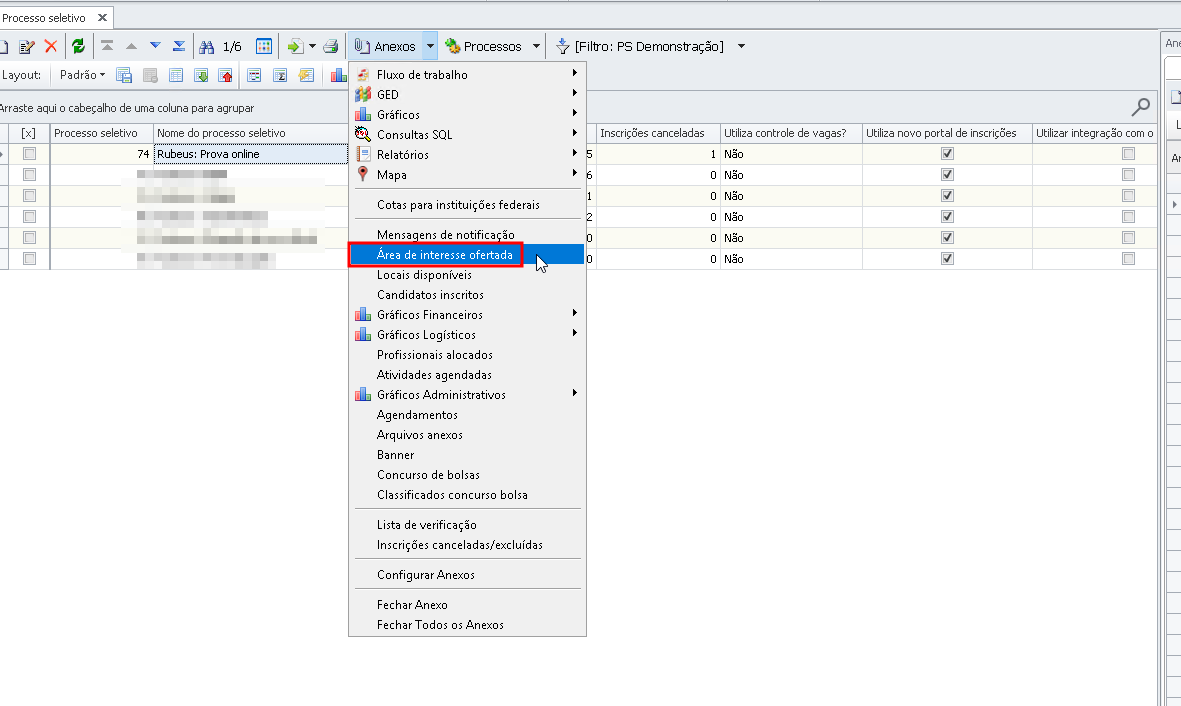
Task: Click the magnifier search icon above the grid
Action: point(1140,108)
